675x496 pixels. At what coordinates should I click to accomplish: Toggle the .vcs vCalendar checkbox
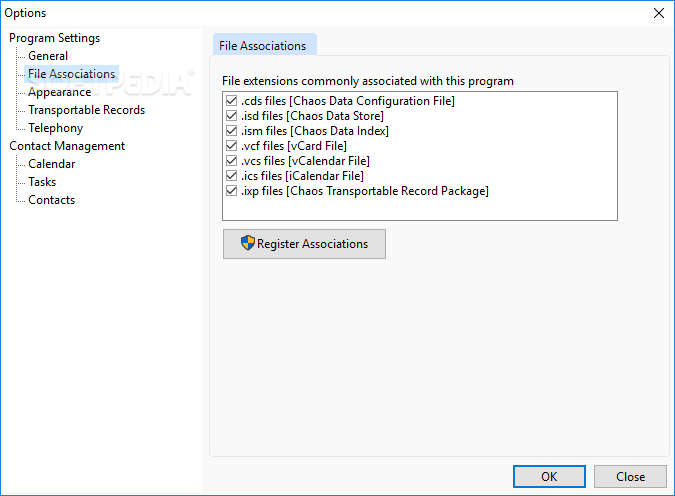coord(232,161)
